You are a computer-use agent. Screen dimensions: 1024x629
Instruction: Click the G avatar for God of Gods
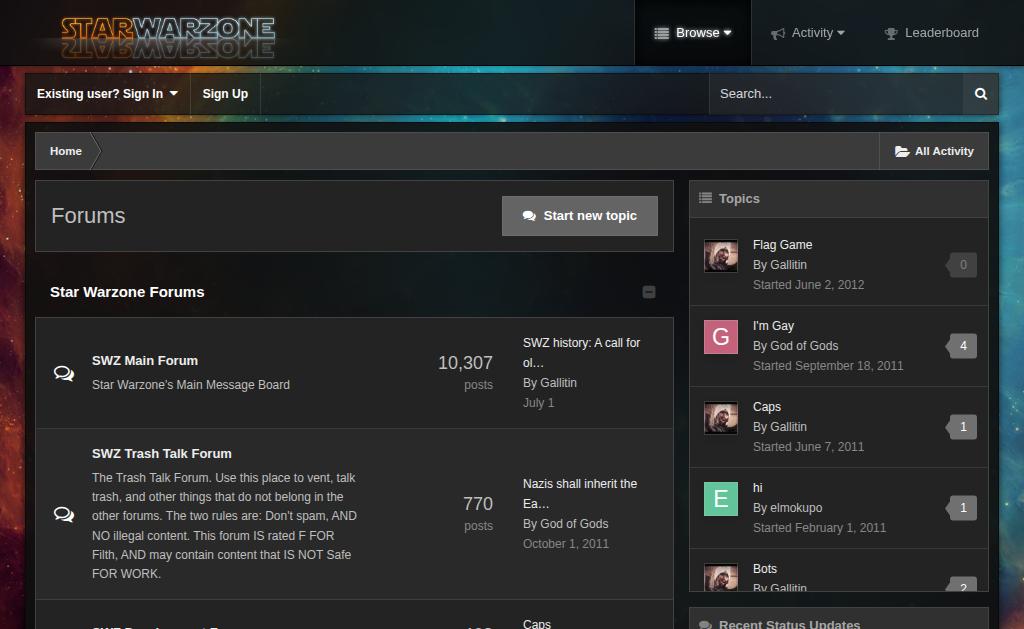(x=721, y=337)
